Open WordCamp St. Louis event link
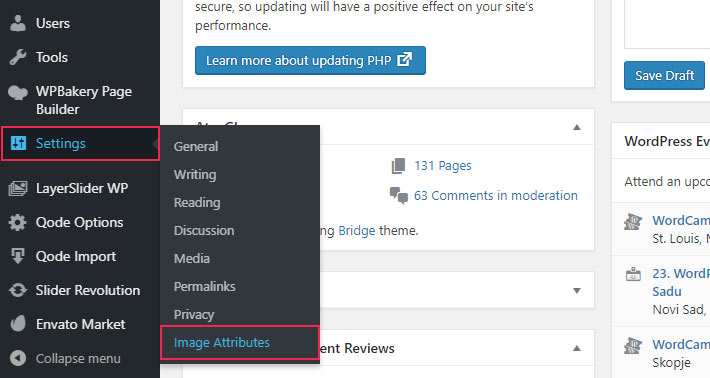Image resolution: width=710 pixels, height=378 pixels. 681,220
